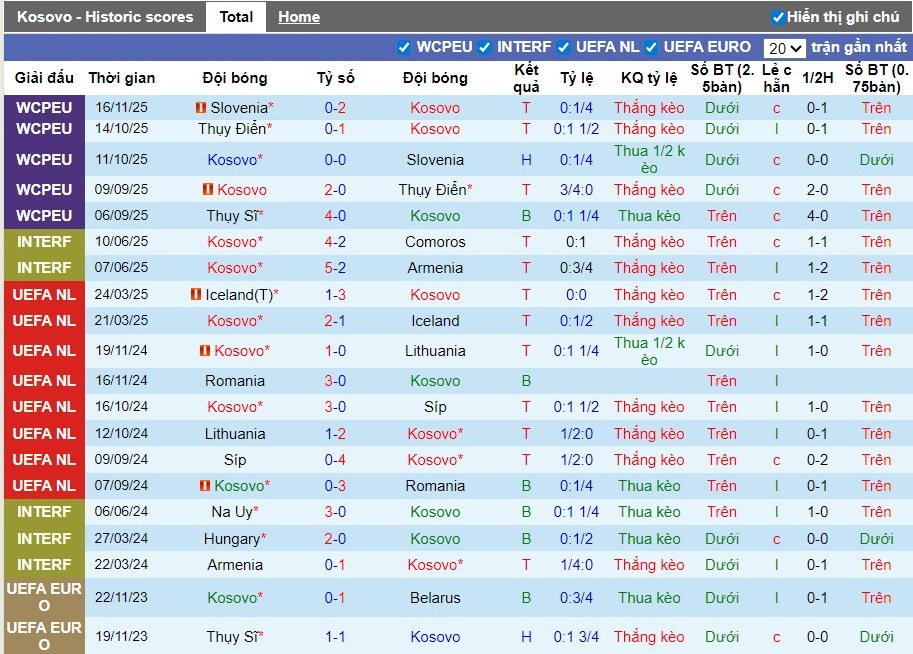Click the Hungary team link
913x654 pixels.
point(231,539)
